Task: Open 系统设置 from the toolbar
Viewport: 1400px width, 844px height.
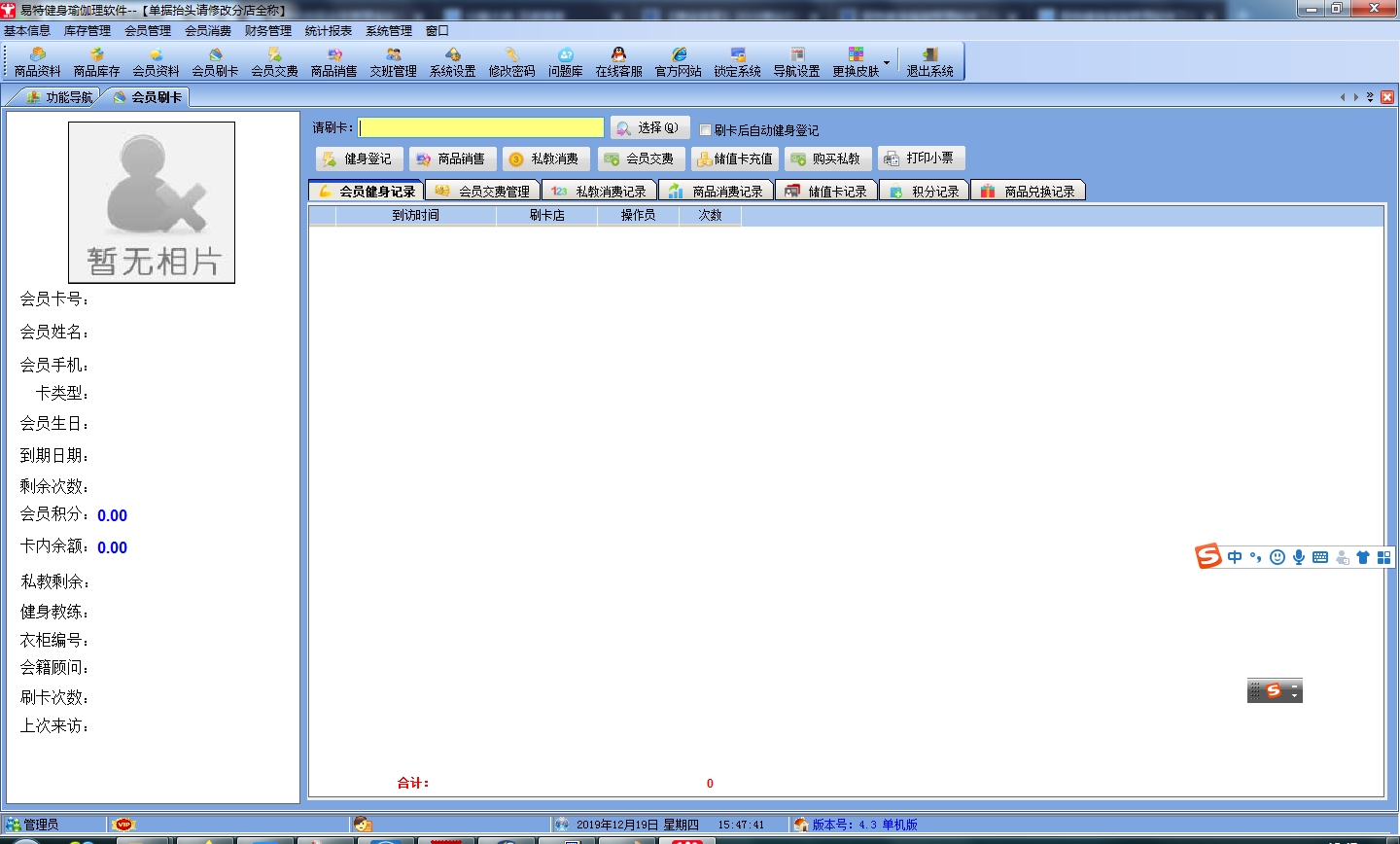Action: click(453, 61)
